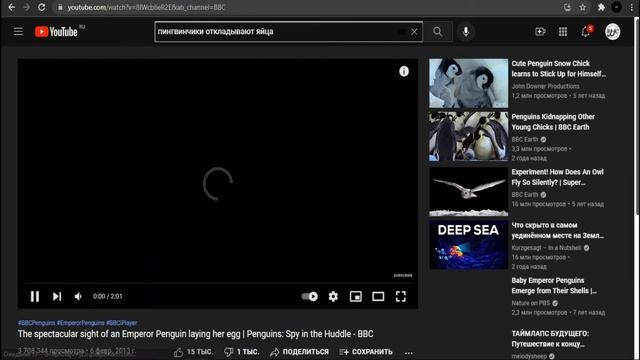The height and width of the screenshot is (360, 640).
Task: Click the browser forward arrow
Action: click(x=27, y=7)
